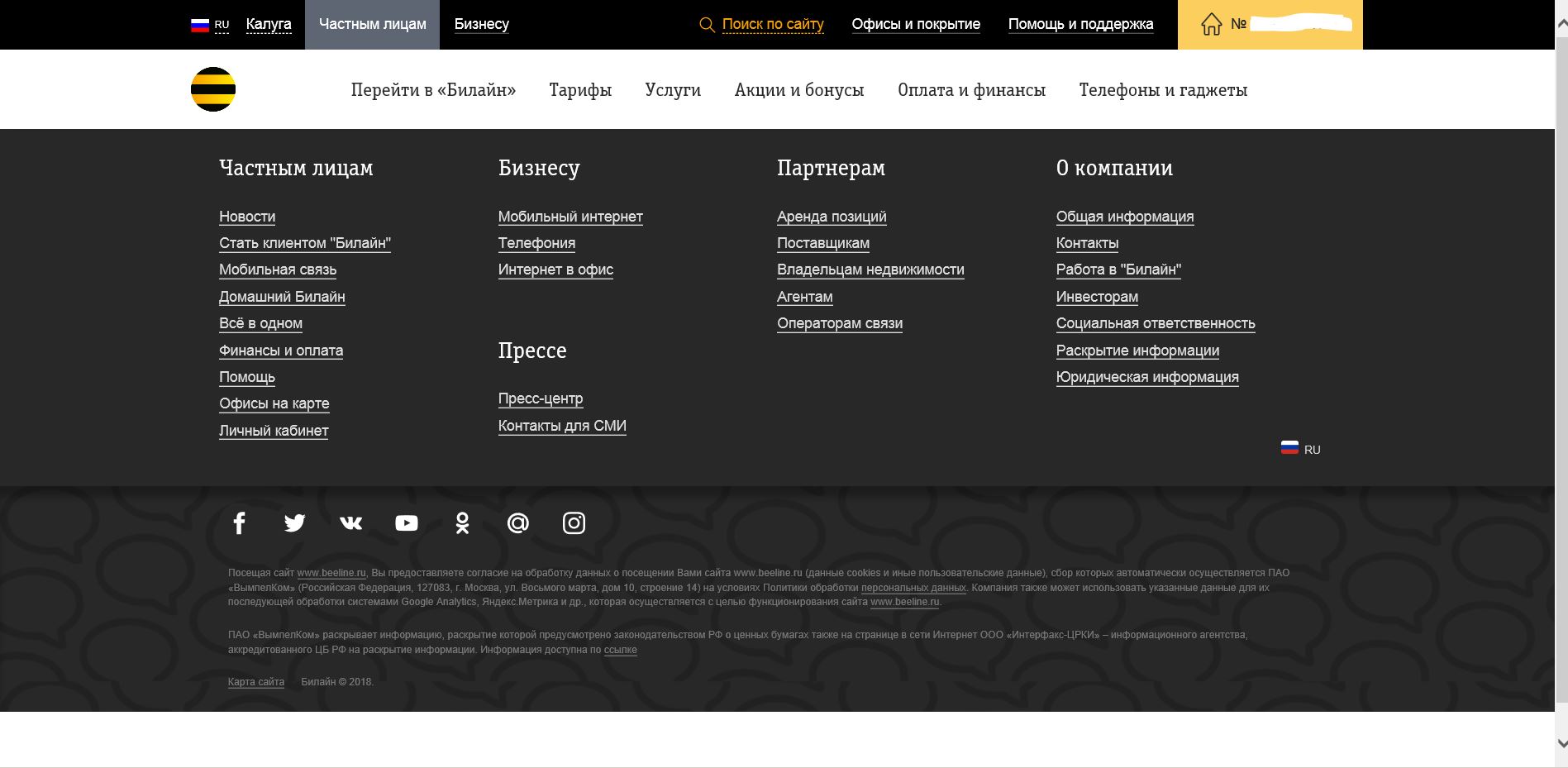Open Мобильная связь link
The height and width of the screenshot is (768, 1568).
[x=278, y=270]
